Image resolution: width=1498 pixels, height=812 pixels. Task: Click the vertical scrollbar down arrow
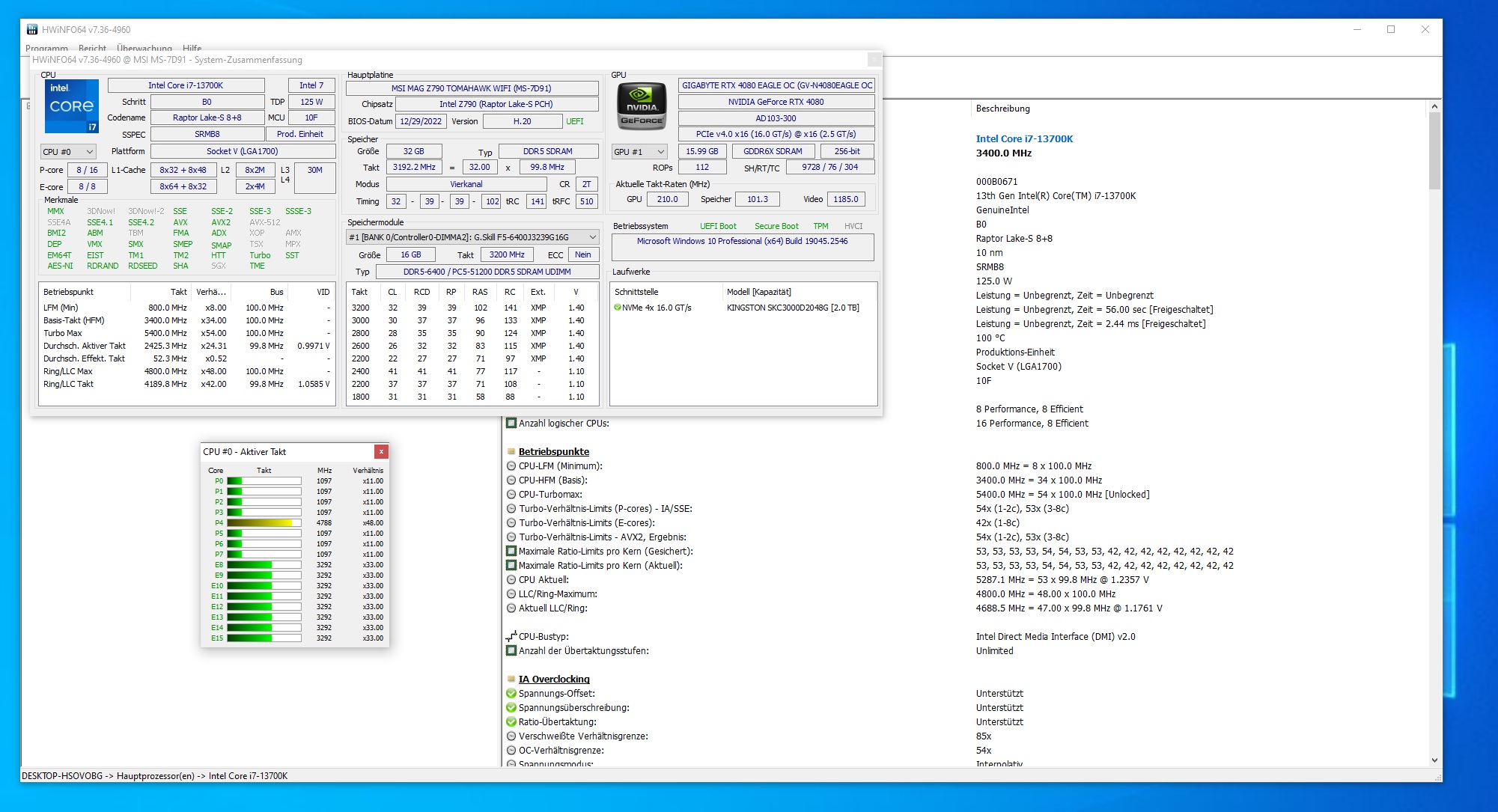click(x=1434, y=760)
